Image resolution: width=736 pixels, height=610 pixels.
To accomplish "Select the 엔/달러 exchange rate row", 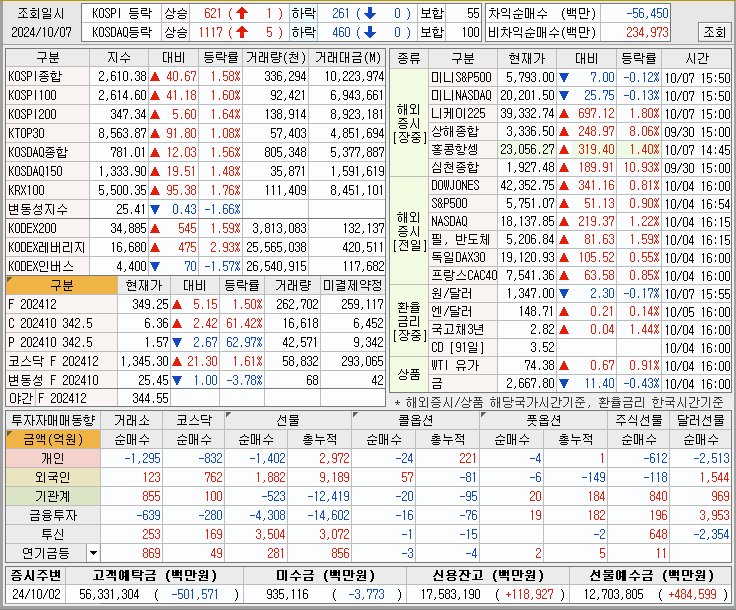I will [580, 312].
